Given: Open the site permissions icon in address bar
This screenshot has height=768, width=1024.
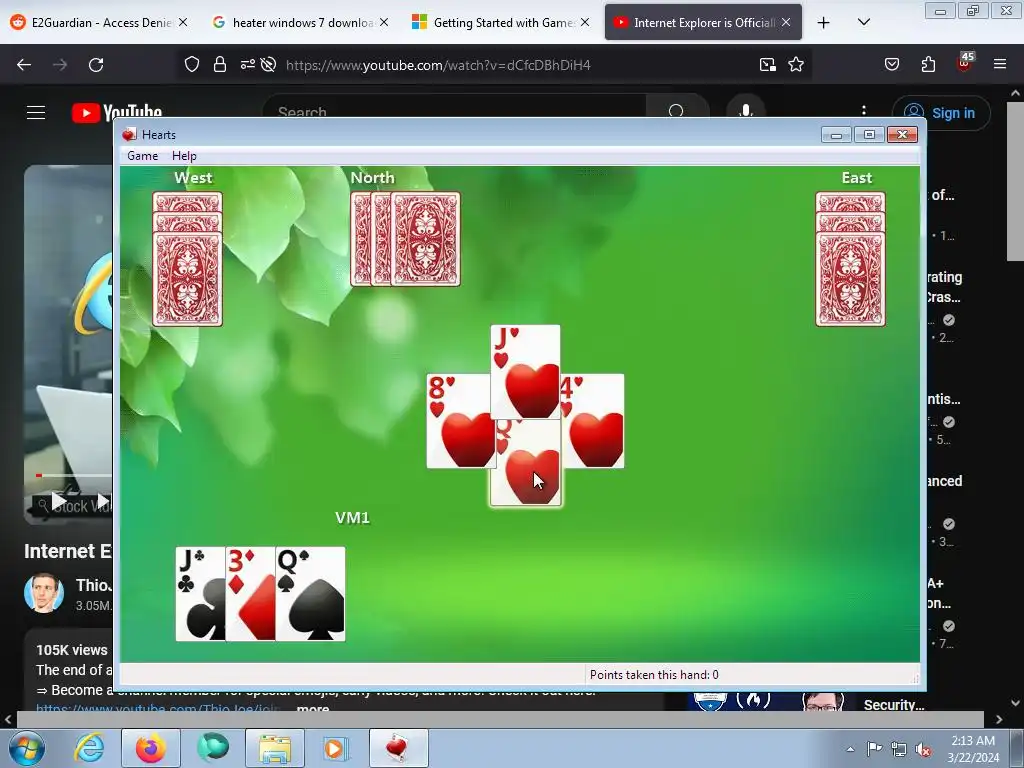Looking at the screenshot, I should click(248, 64).
